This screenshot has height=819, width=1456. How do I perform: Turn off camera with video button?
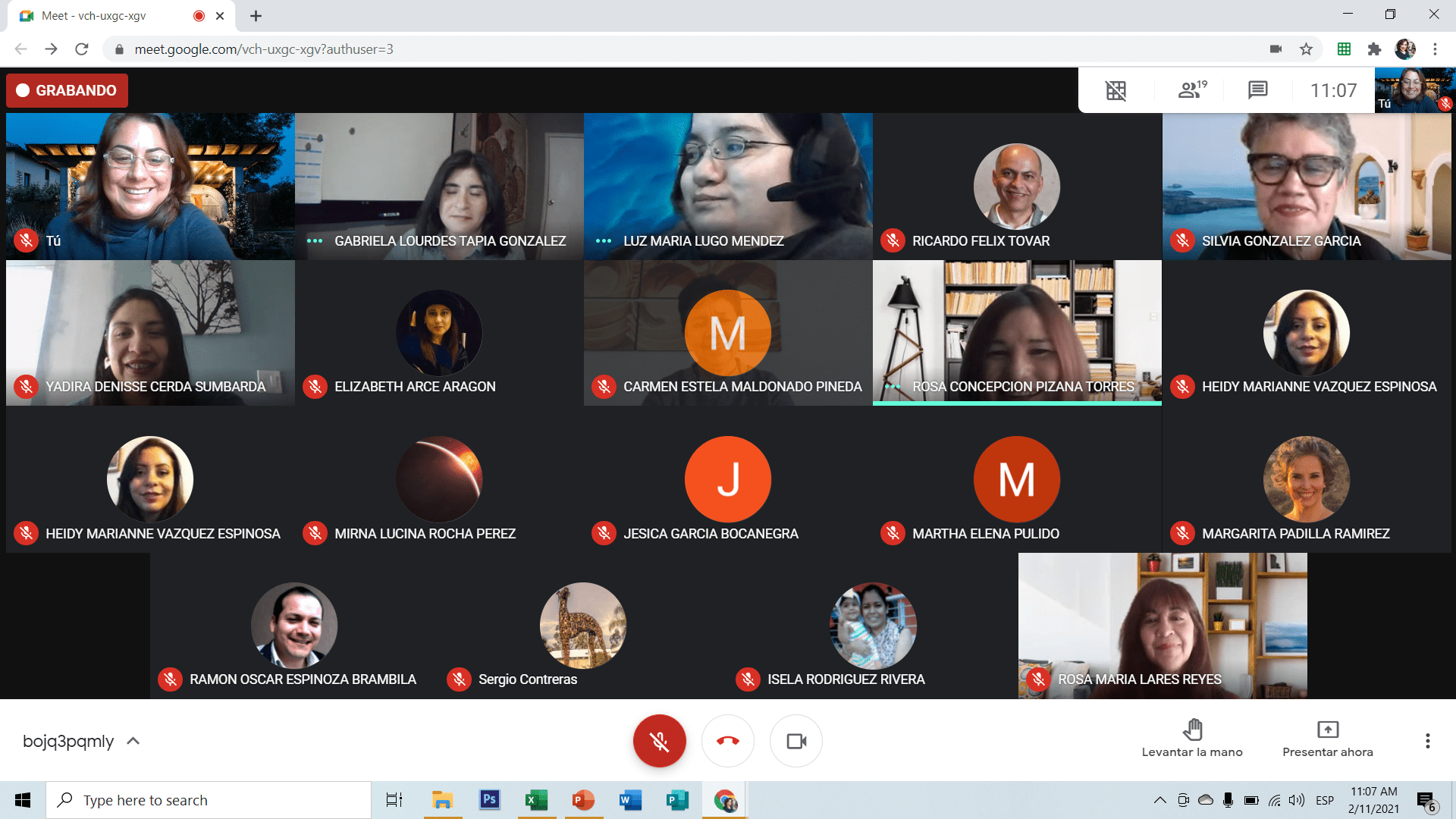795,741
